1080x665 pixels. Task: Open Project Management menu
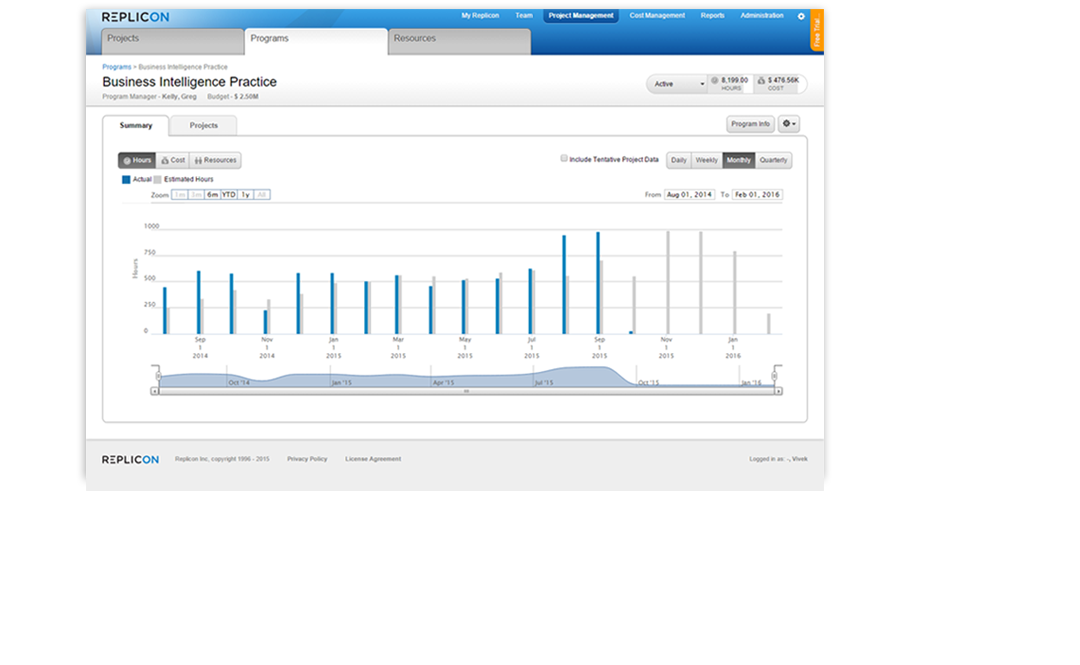point(581,15)
